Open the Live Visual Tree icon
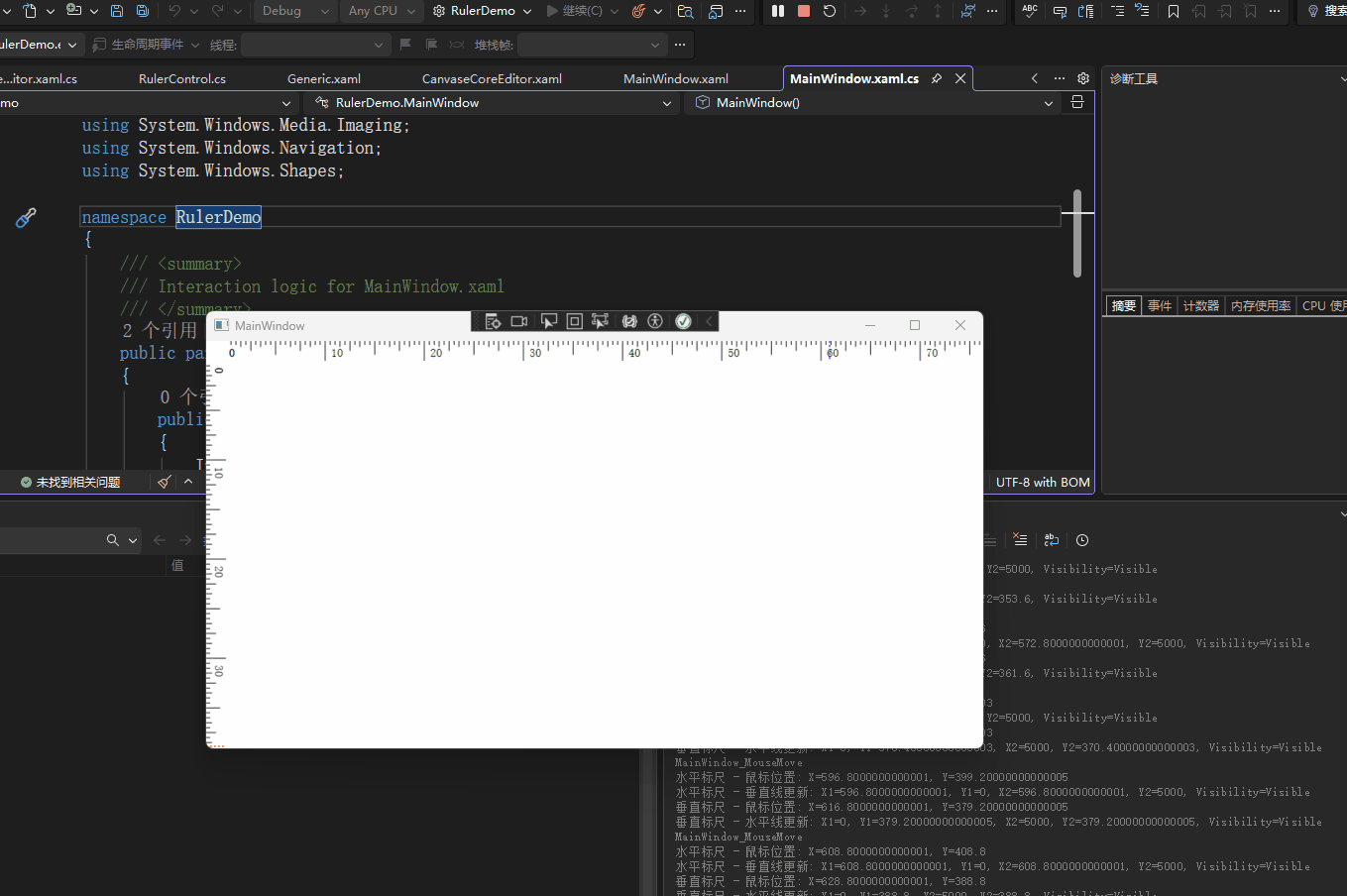Screen dimensions: 1347x896 pos(493,321)
